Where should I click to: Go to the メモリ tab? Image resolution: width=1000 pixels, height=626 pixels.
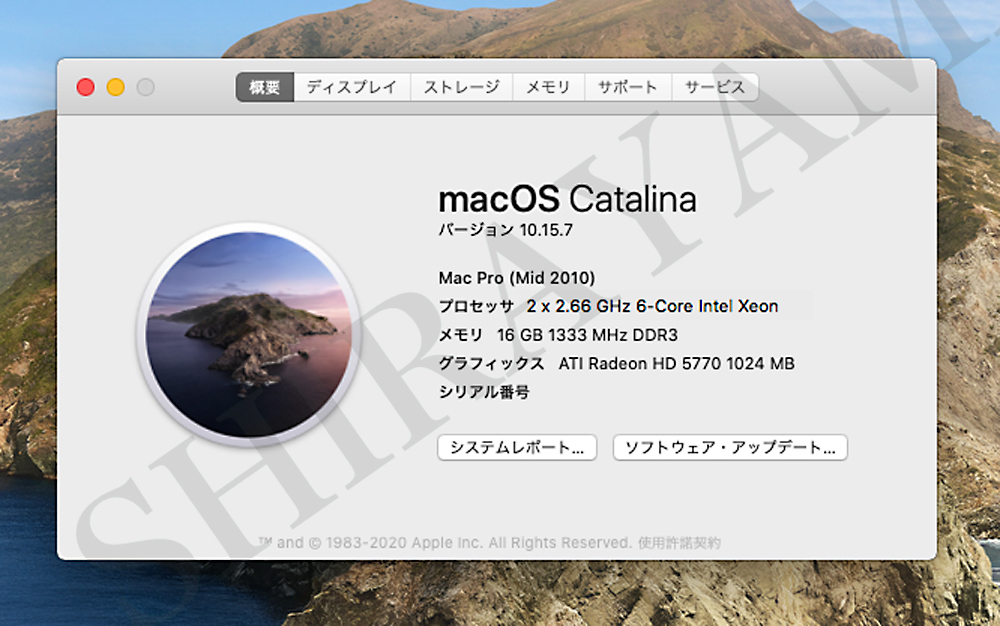tap(548, 87)
